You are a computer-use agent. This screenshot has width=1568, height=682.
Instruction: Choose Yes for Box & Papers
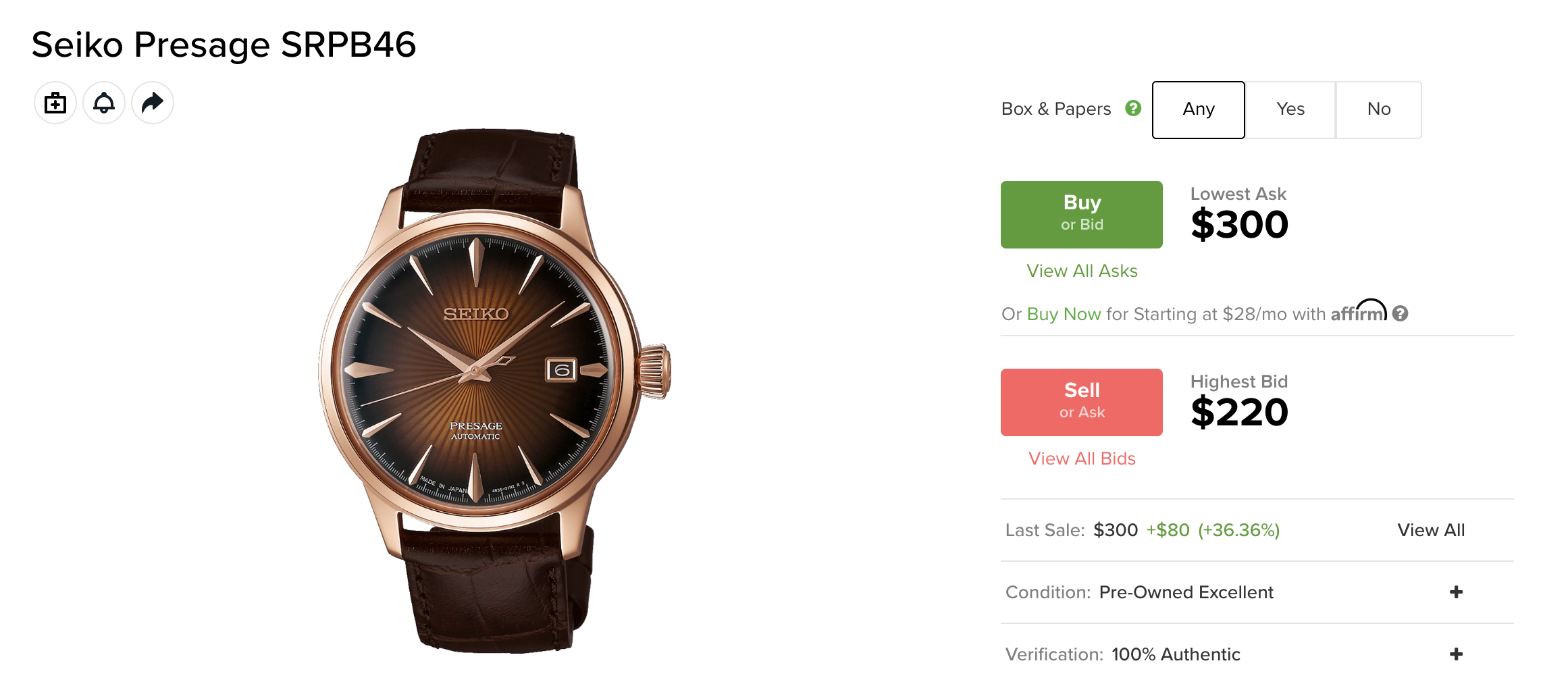(1290, 110)
